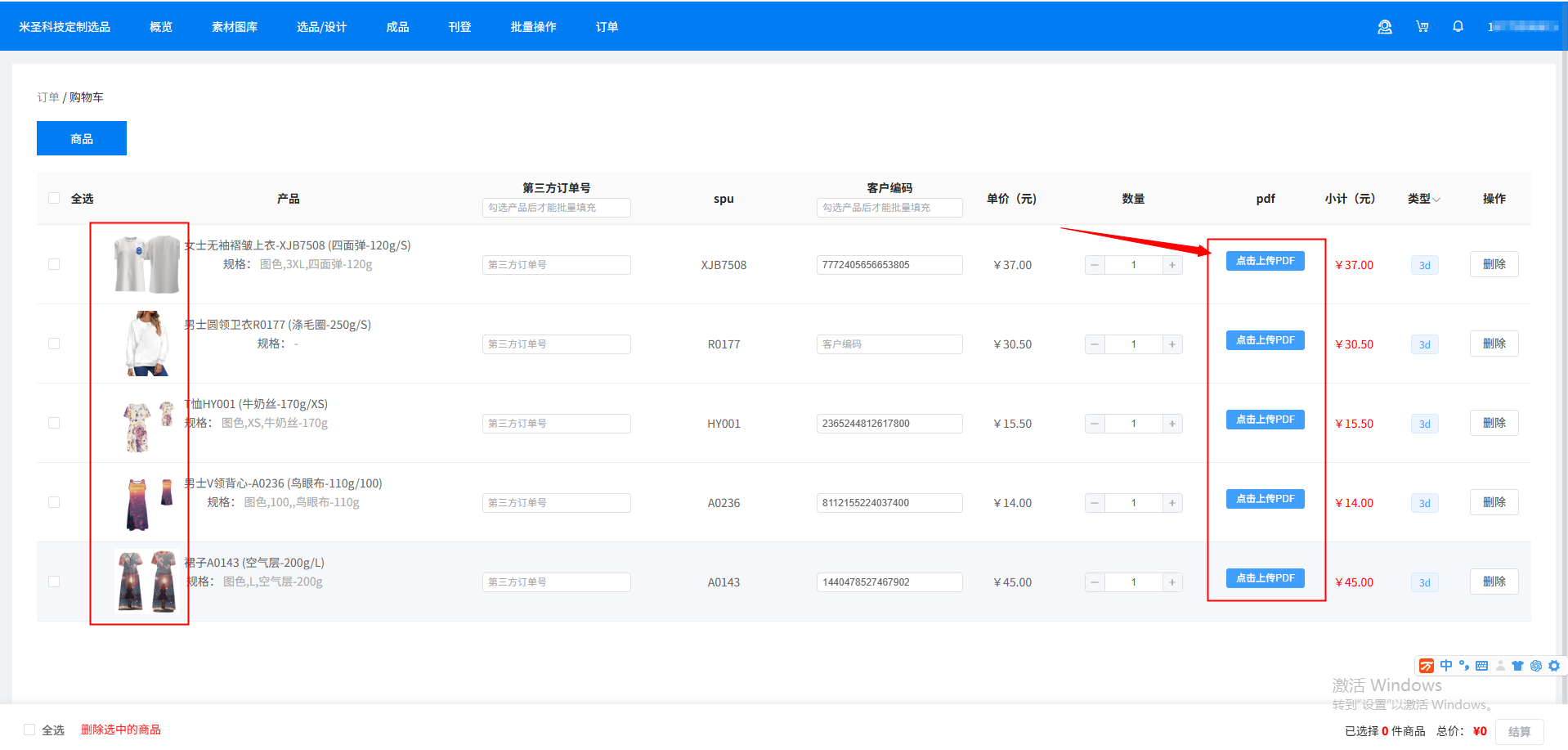Expand the 类型 column filter dropdown
1568x750 pixels.
pos(1423,199)
